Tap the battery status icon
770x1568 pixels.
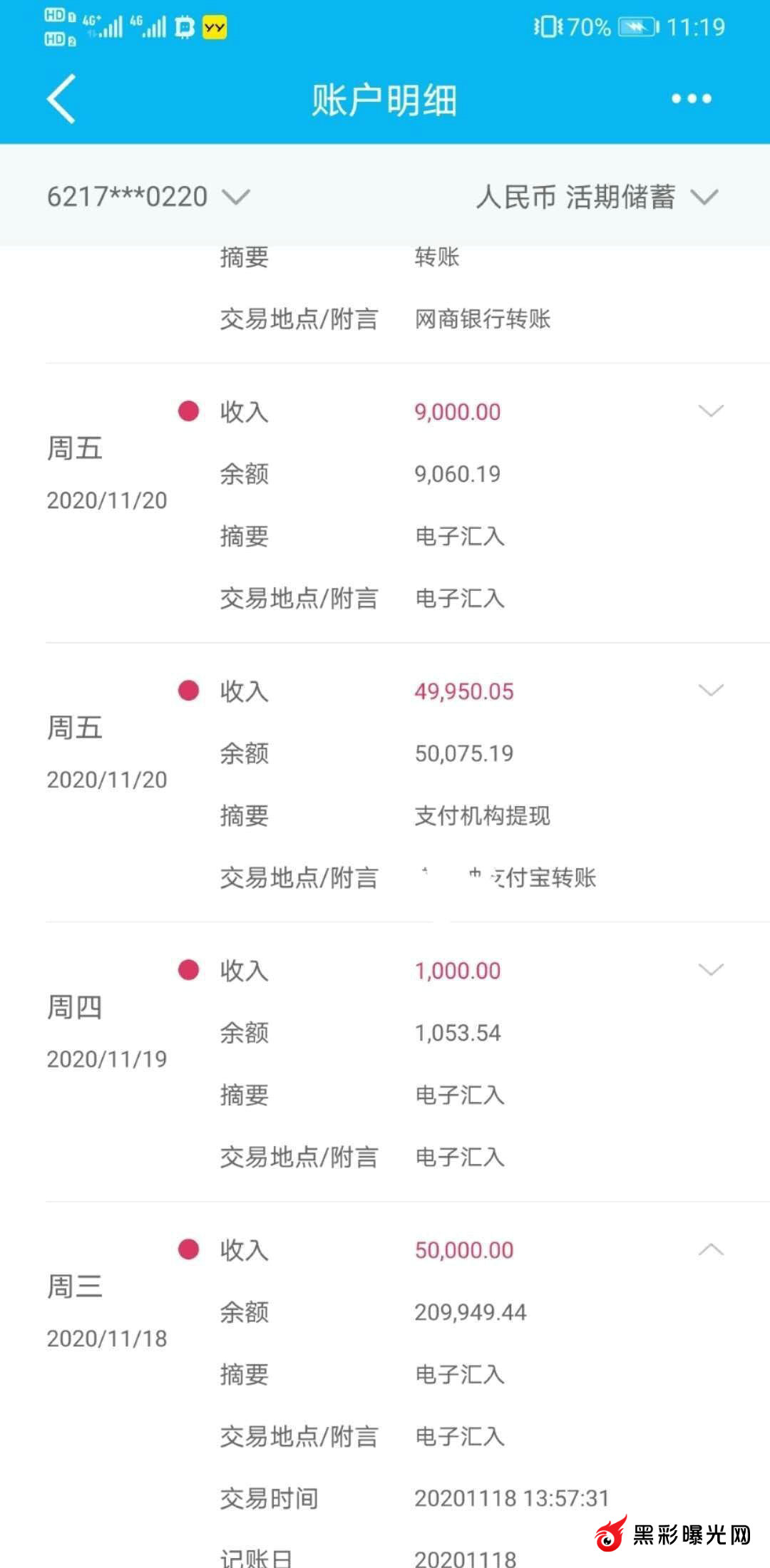pos(637,28)
